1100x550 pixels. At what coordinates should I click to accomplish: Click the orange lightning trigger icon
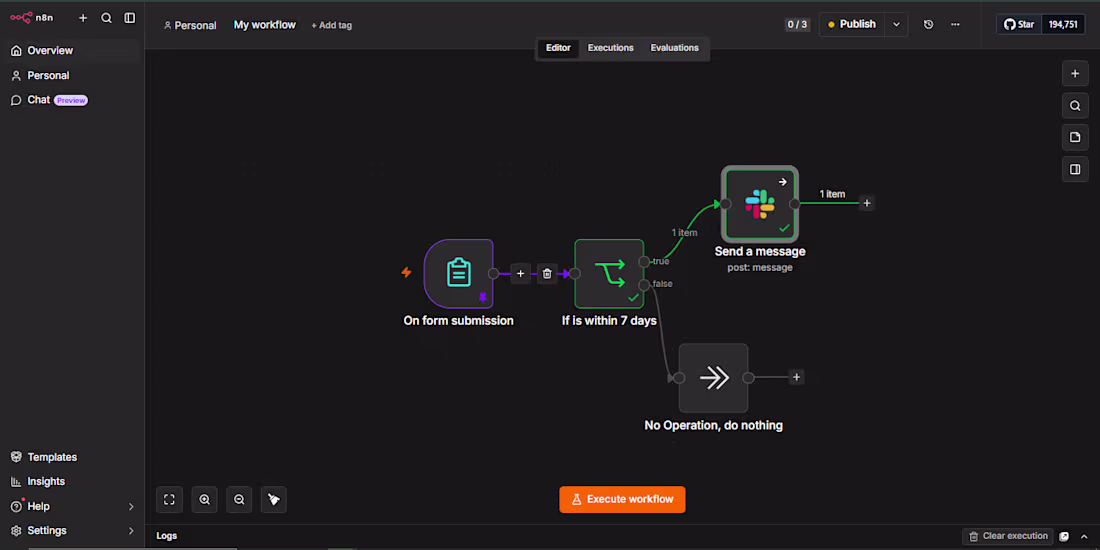406,272
